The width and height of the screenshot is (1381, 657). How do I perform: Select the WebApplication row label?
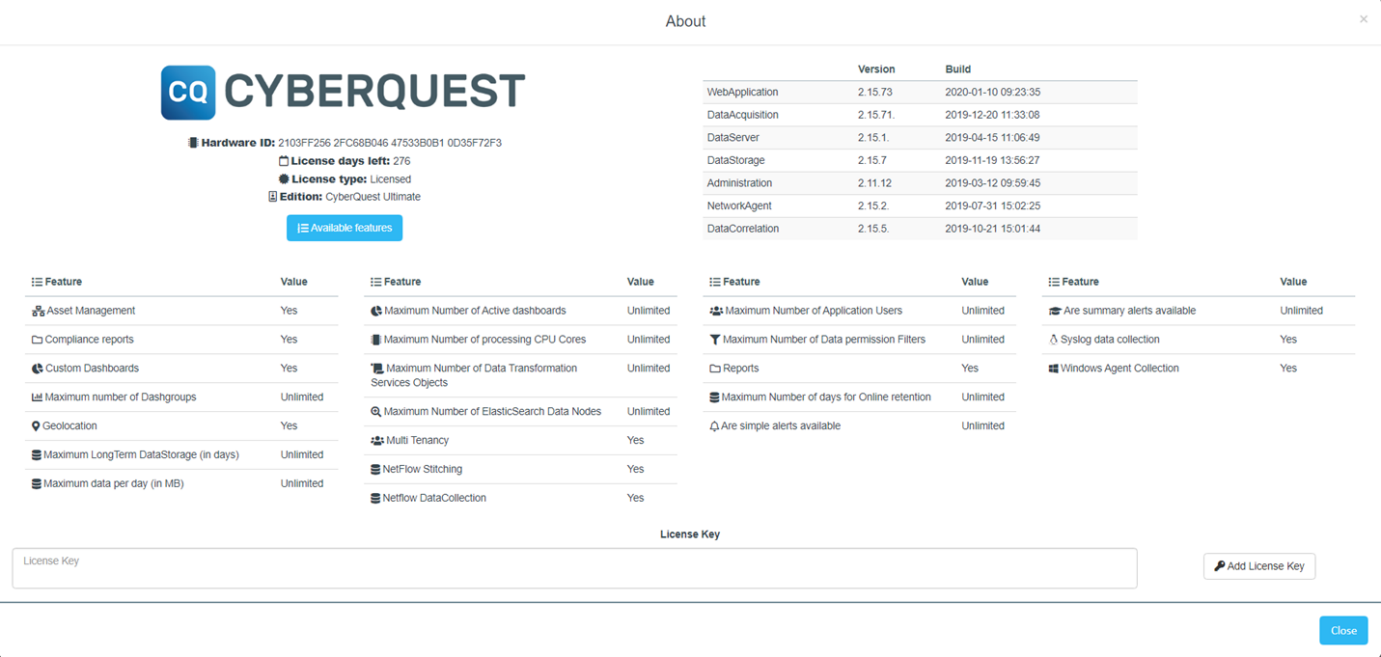pyautogui.click(x=742, y=92)
